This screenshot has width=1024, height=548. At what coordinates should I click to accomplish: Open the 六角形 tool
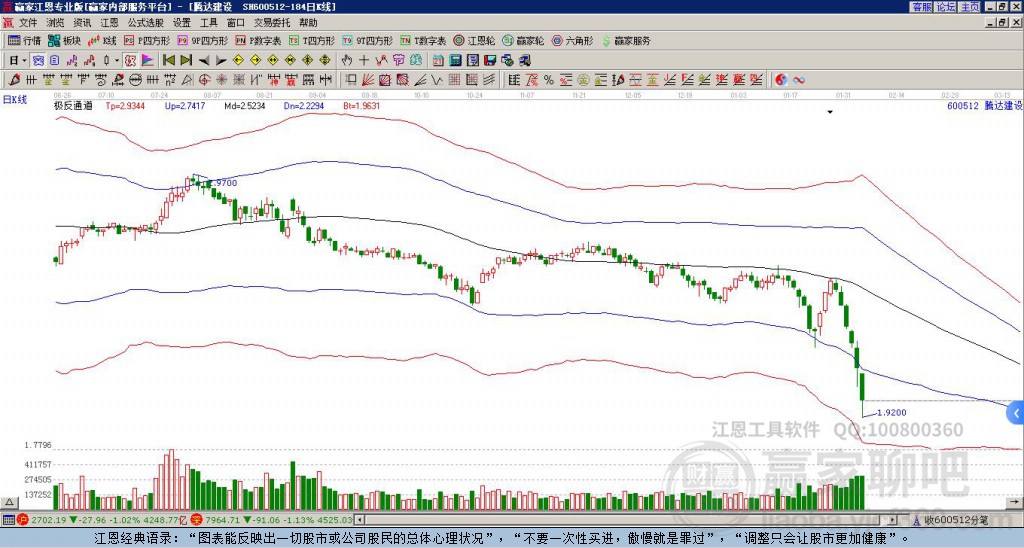tap(573, 40)
